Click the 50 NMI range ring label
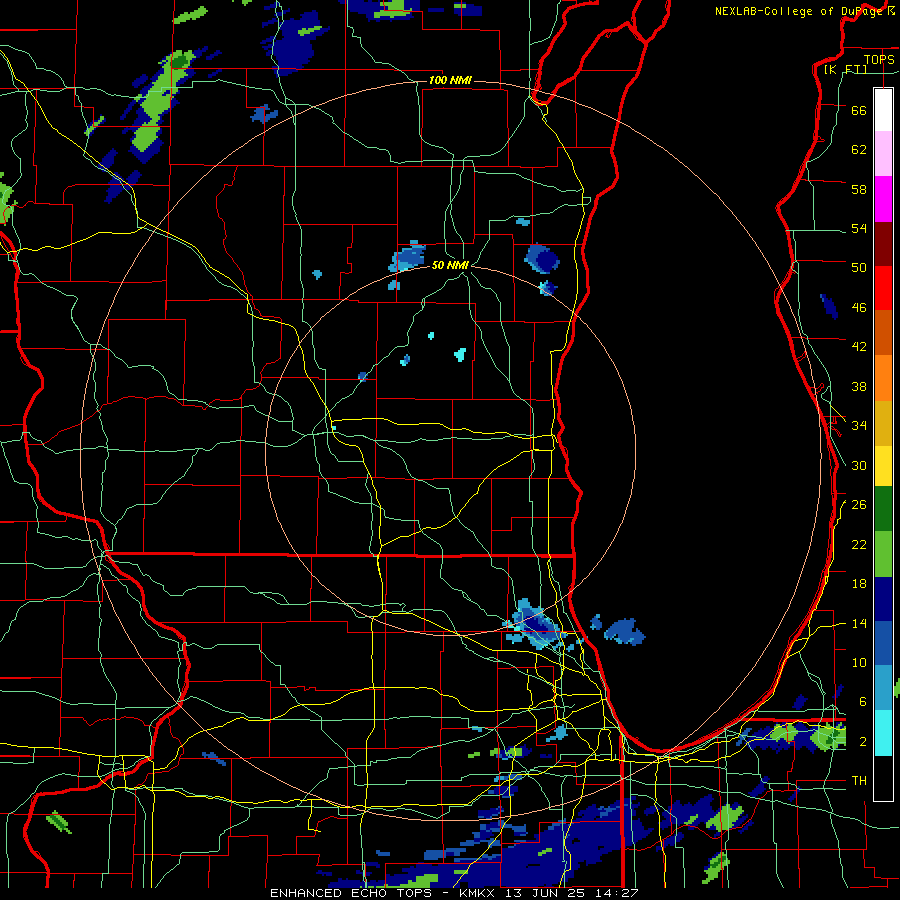 451,265
